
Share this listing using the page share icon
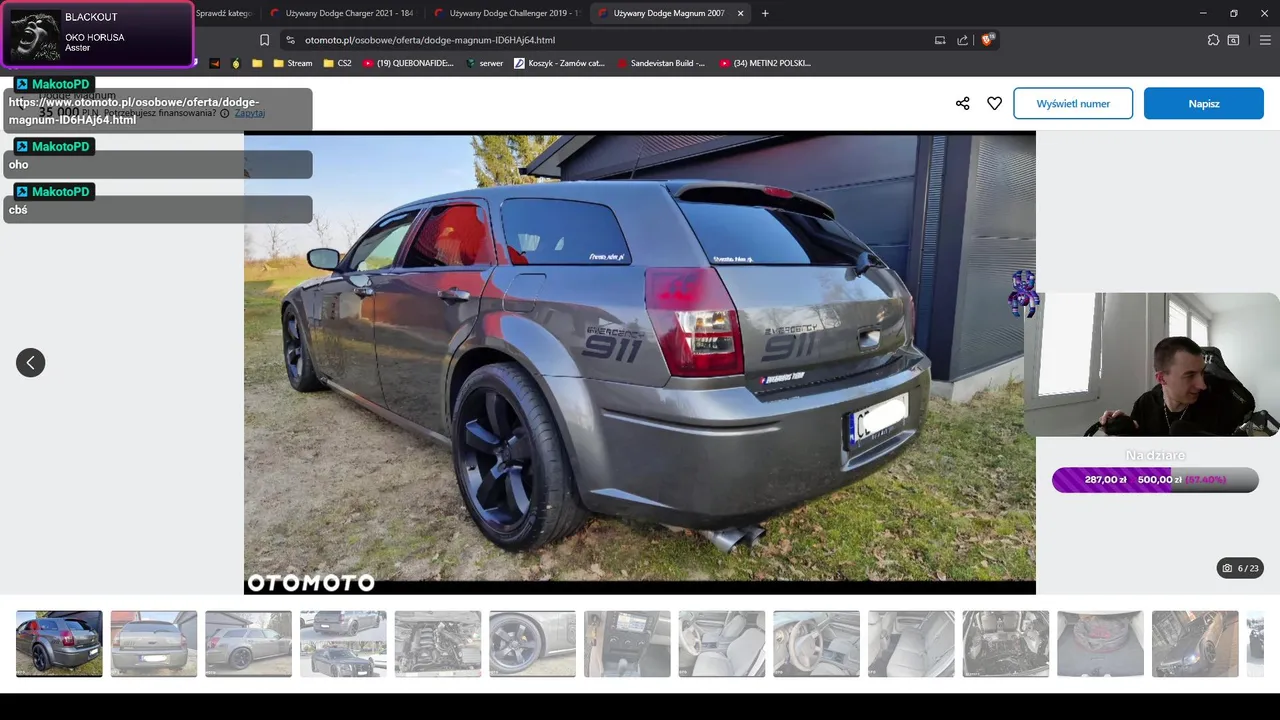pyautogui.click(x=963, y=103)
